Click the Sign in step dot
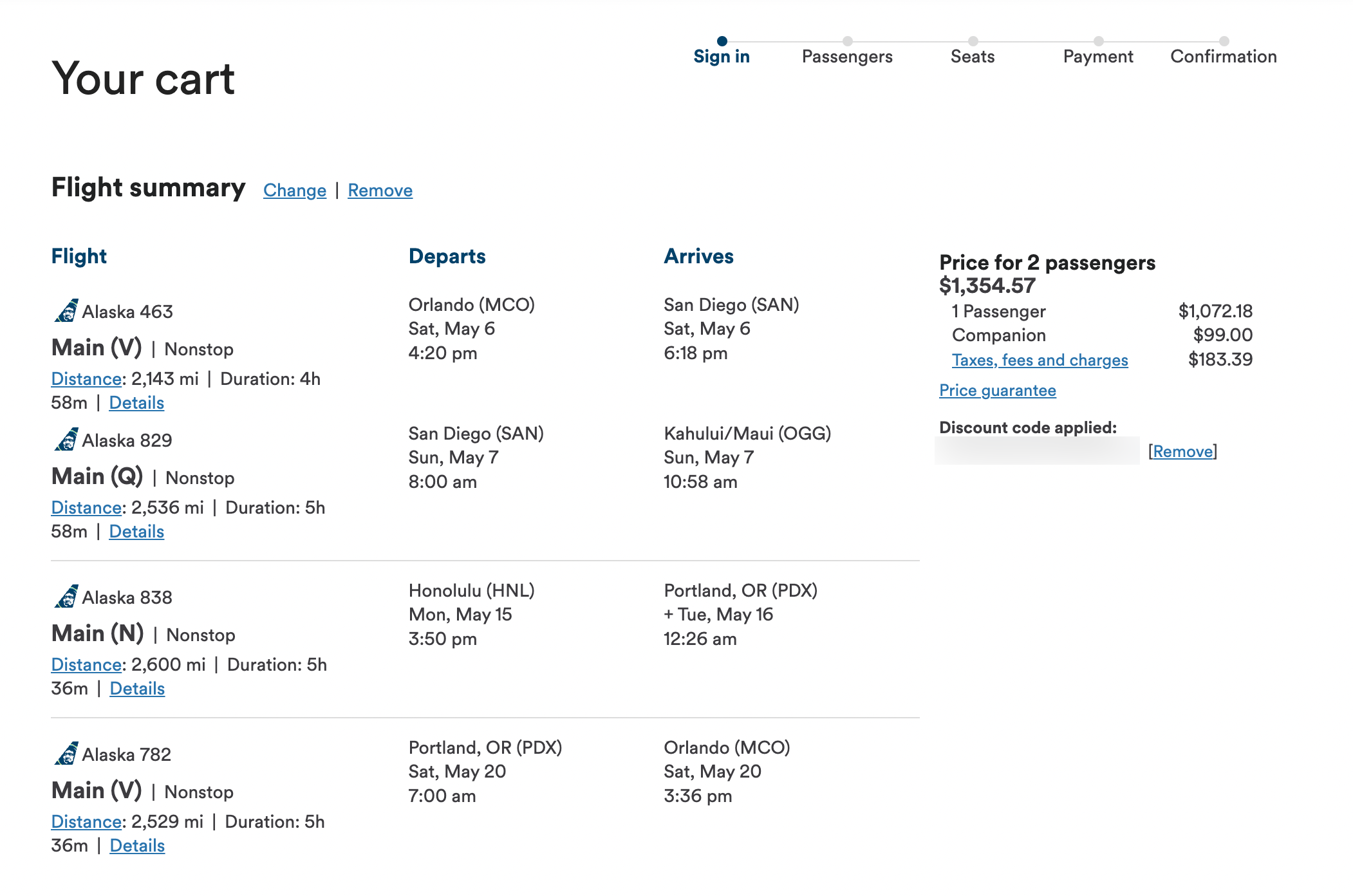The image size is (1353, 896). tap(722, 41)
